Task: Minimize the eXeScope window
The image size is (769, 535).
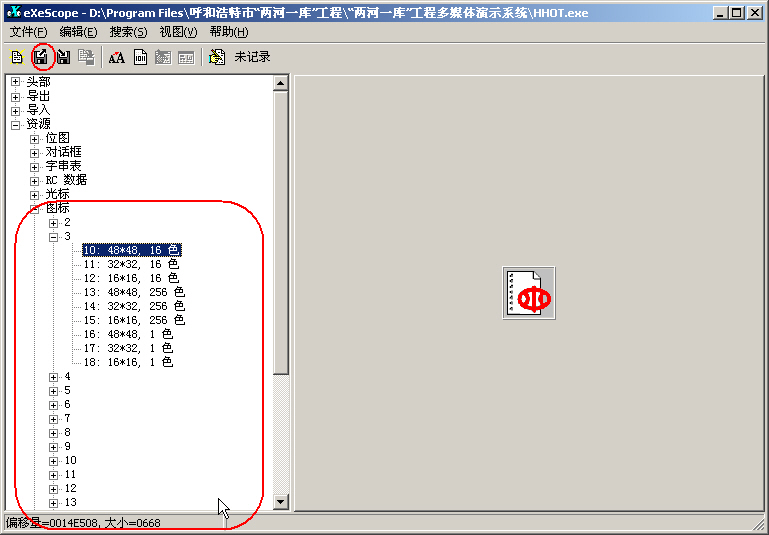Action: [720, 13]
